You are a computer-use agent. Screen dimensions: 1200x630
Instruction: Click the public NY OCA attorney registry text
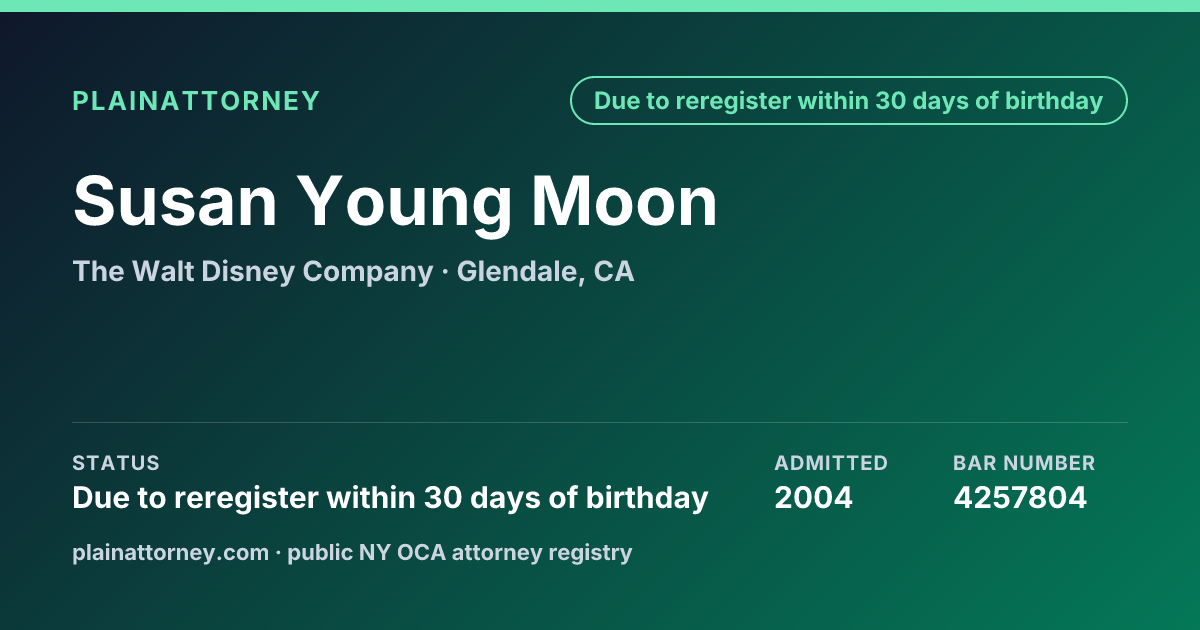click(460, 552)
